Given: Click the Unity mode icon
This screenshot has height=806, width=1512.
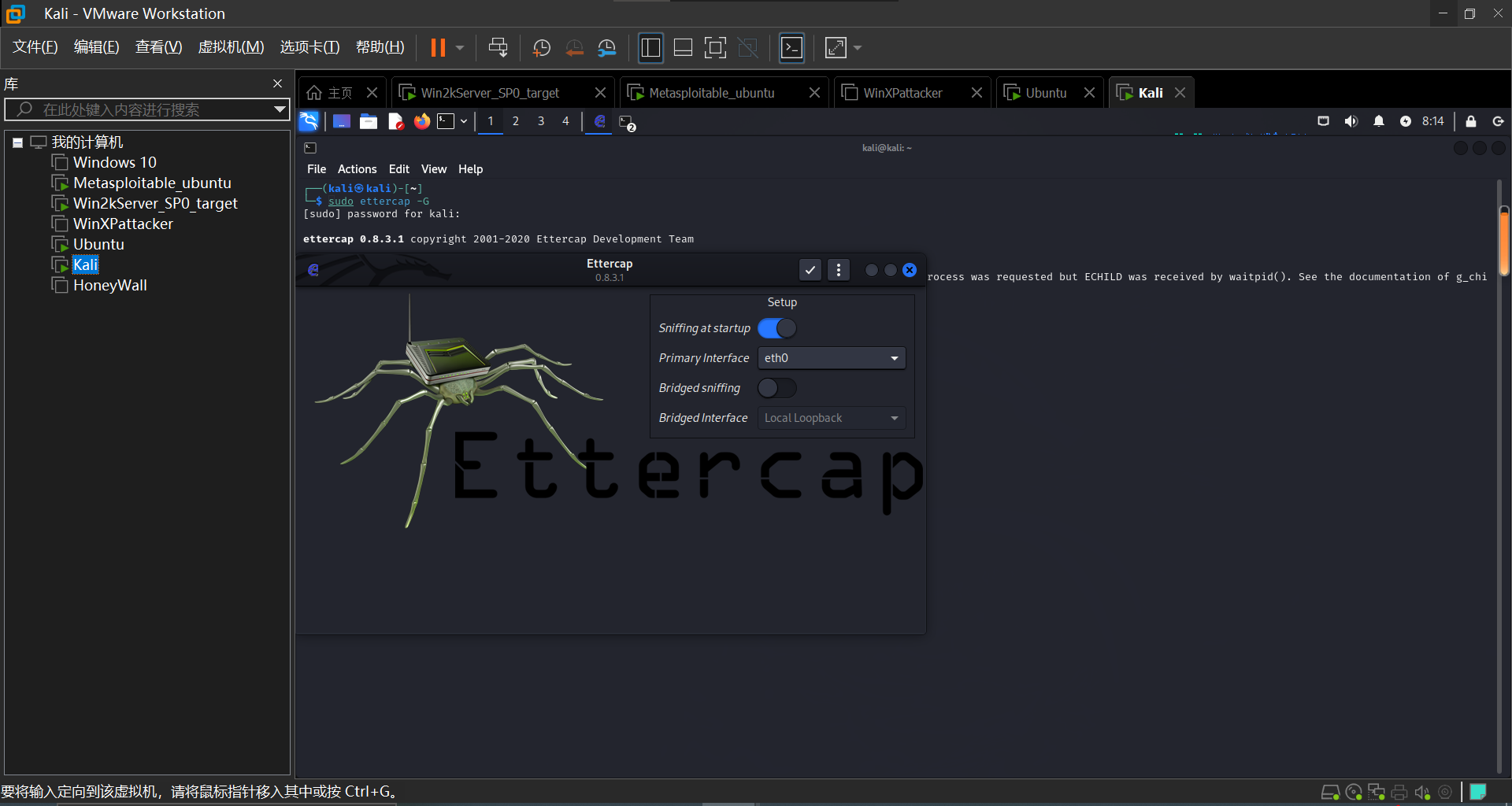Looking at the screenshot, I should [747, 48].
